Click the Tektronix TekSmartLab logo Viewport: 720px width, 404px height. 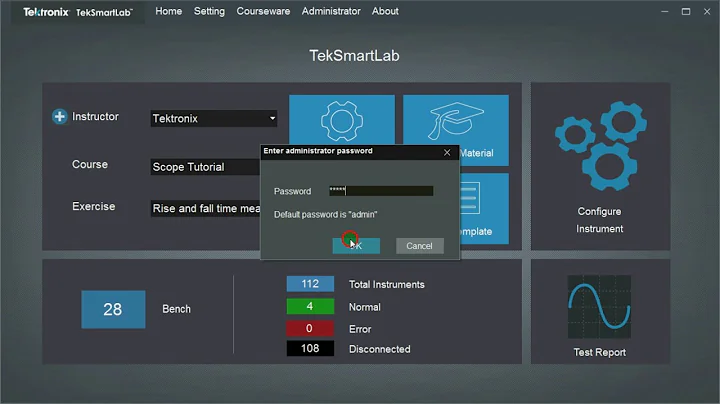point(78,12)
